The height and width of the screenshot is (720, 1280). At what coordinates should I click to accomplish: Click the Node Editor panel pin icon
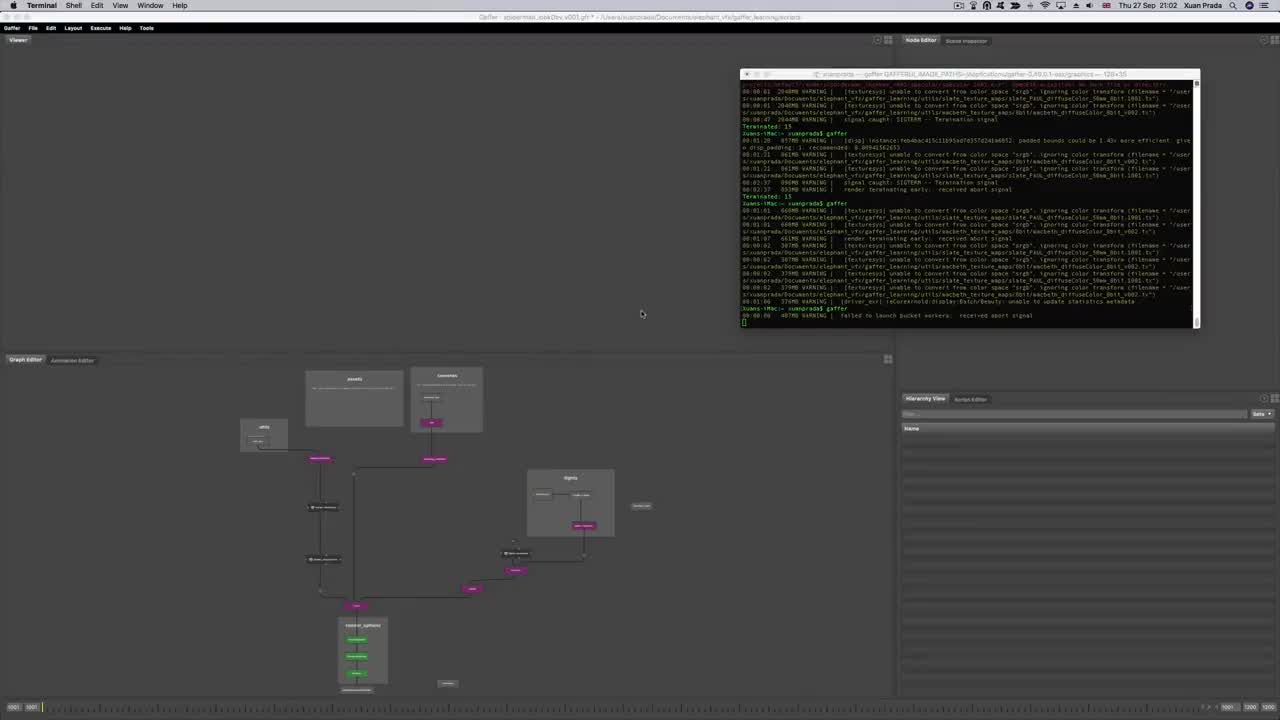pyautogui.click(x=1264, y=40)
